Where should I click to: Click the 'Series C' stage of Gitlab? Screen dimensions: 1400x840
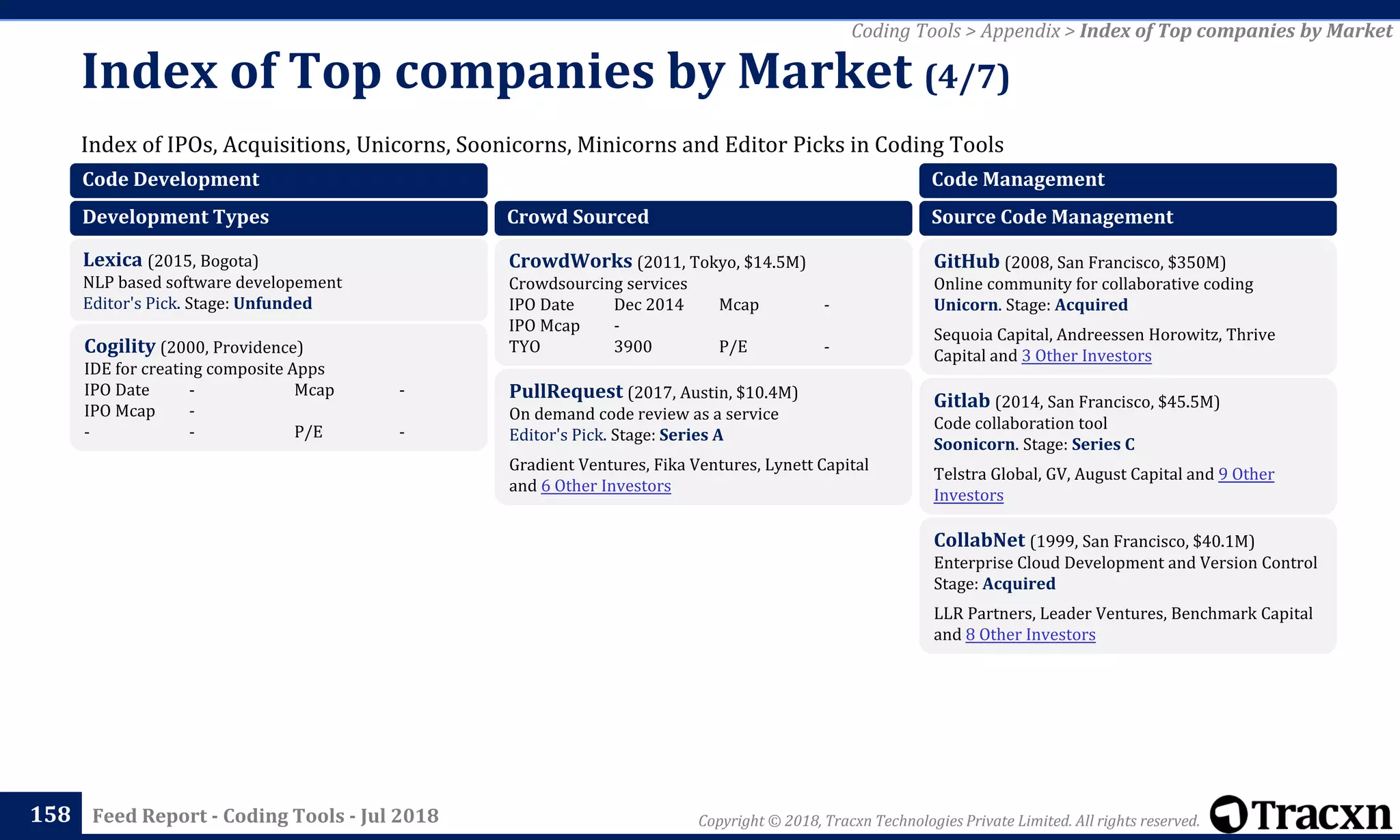tap(1103, 444)
